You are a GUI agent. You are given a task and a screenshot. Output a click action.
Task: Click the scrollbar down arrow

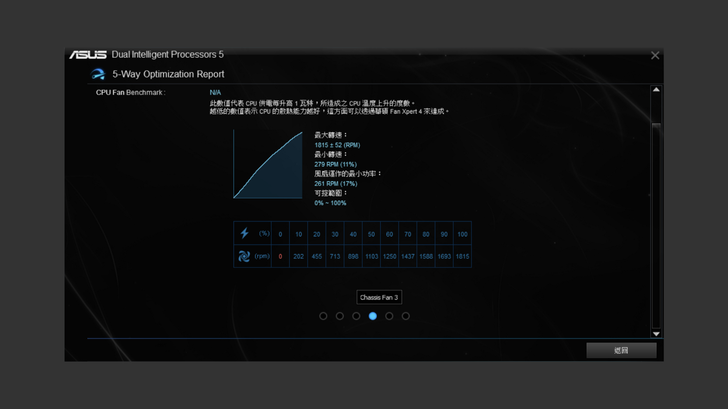[656, 334]
